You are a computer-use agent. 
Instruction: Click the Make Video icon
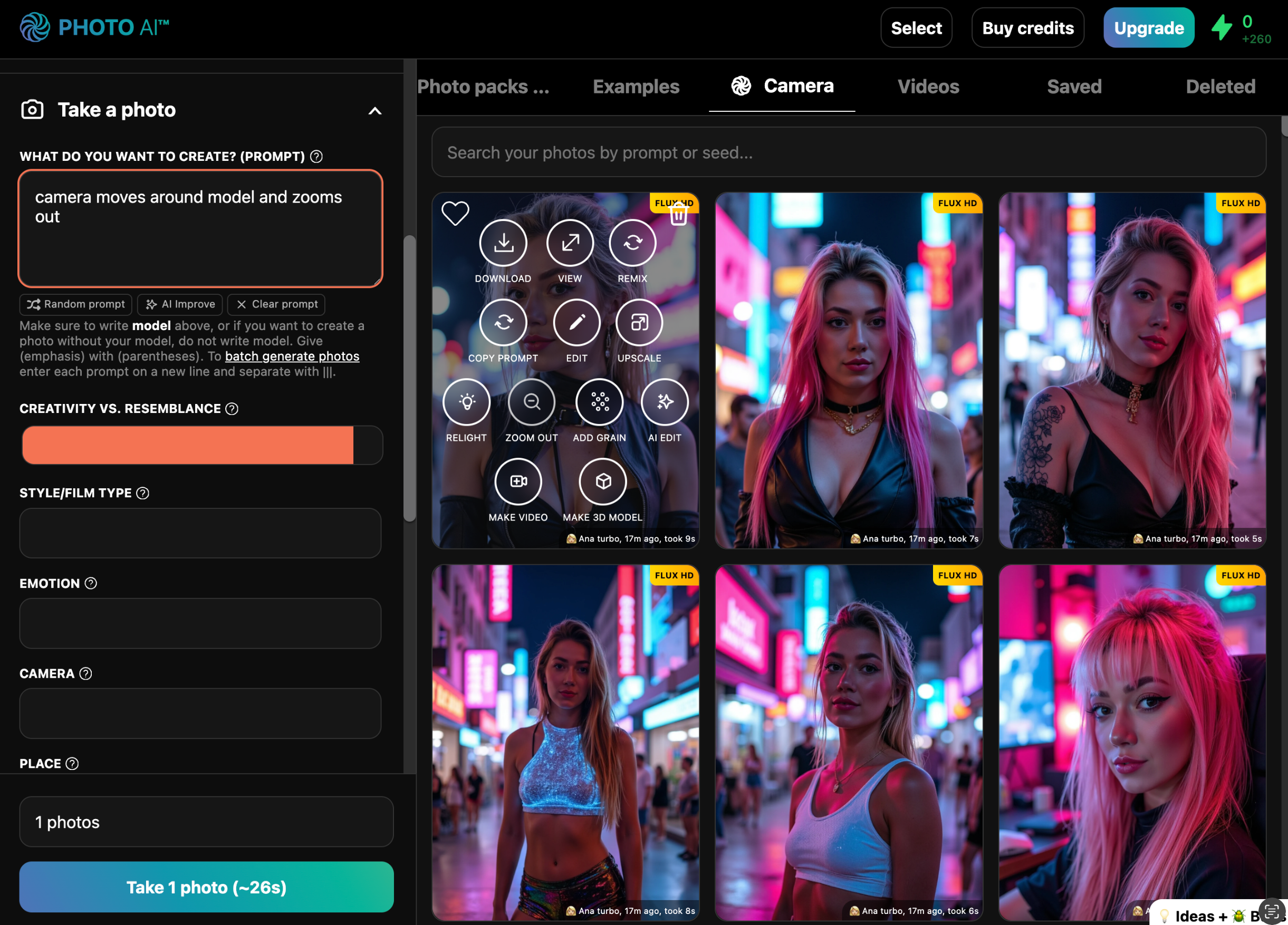[x=518, y=481]
